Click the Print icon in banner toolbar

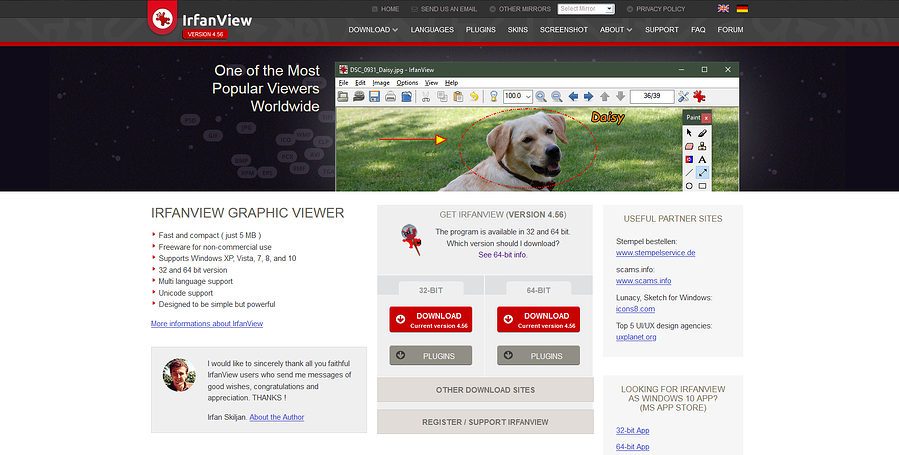point(390,96)
